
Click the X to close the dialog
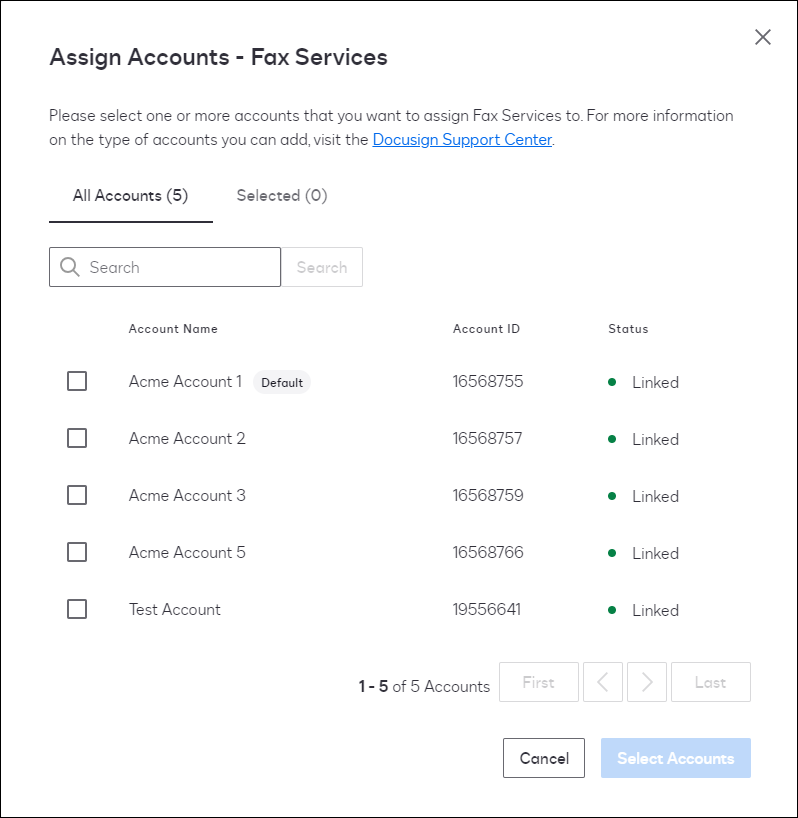pos(763,37)
